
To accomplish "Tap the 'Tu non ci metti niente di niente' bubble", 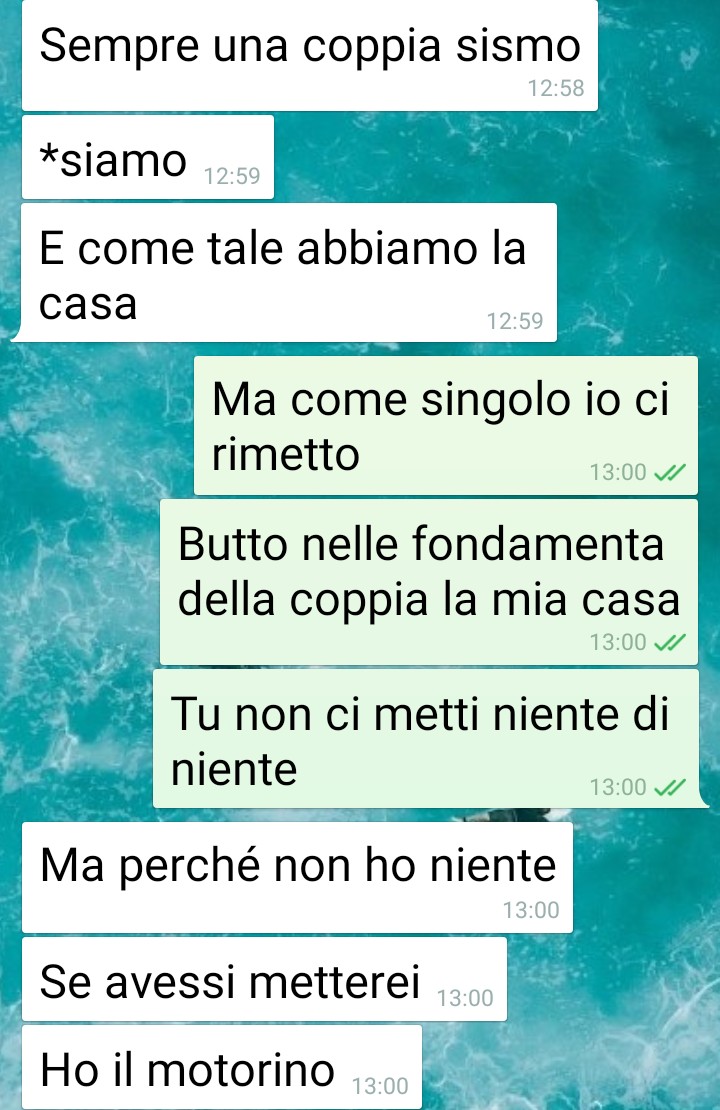I will tap(428, 738).
